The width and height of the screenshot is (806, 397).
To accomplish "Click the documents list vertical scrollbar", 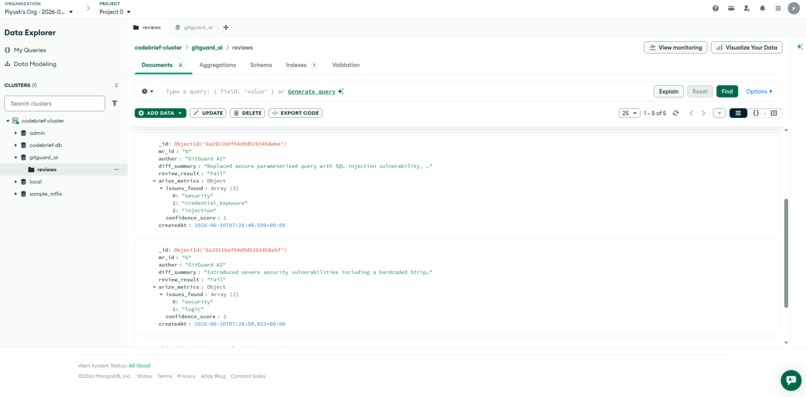I will point(785,253).
